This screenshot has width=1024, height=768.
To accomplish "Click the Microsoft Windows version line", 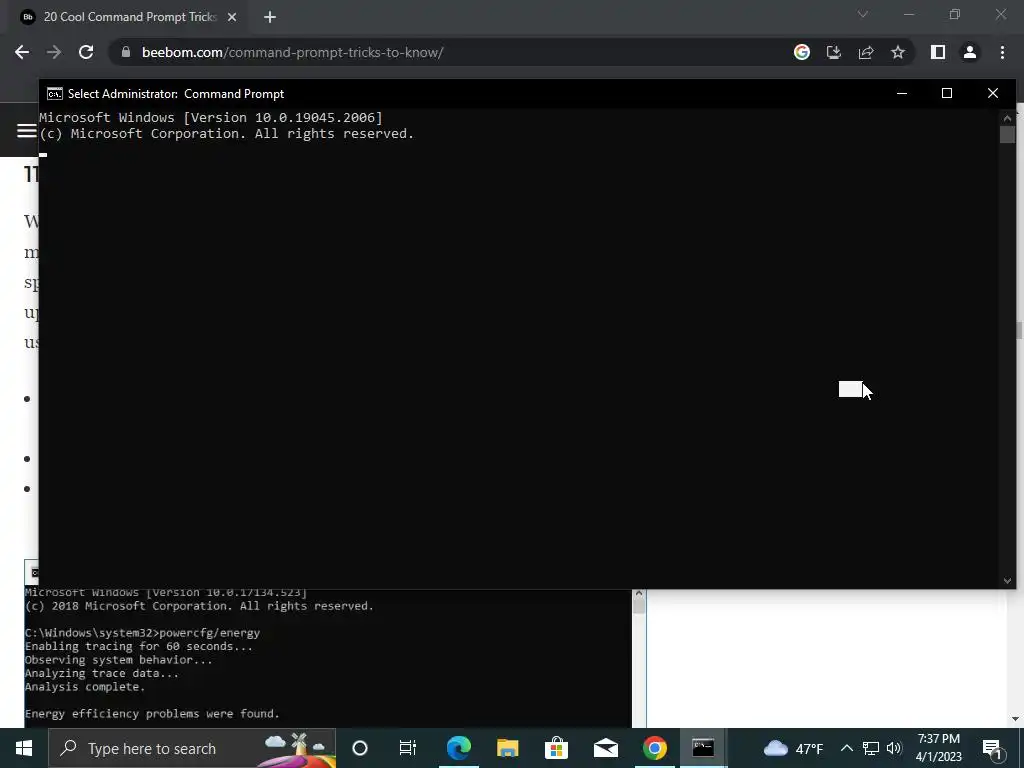I will [211, 118].
